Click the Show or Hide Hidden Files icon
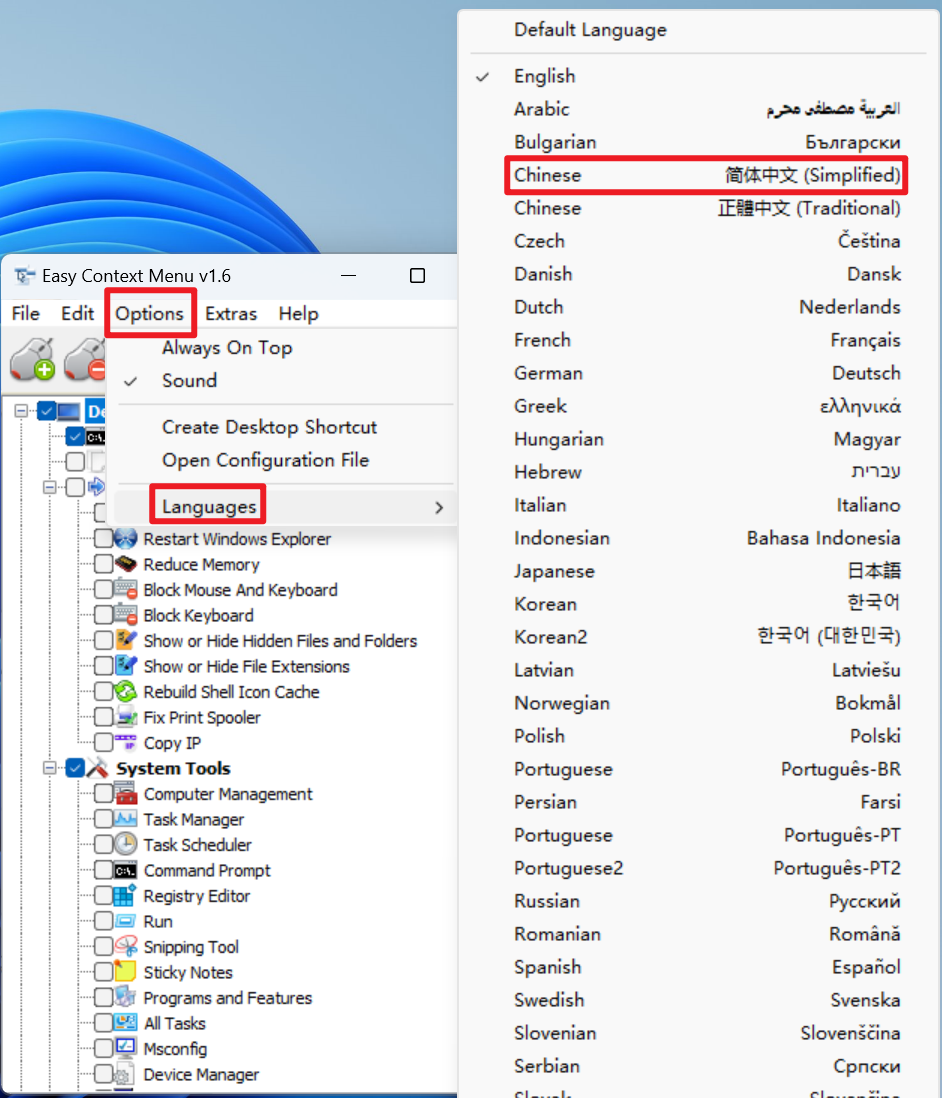Viewport: 942px width, 1098px height. 126,640
